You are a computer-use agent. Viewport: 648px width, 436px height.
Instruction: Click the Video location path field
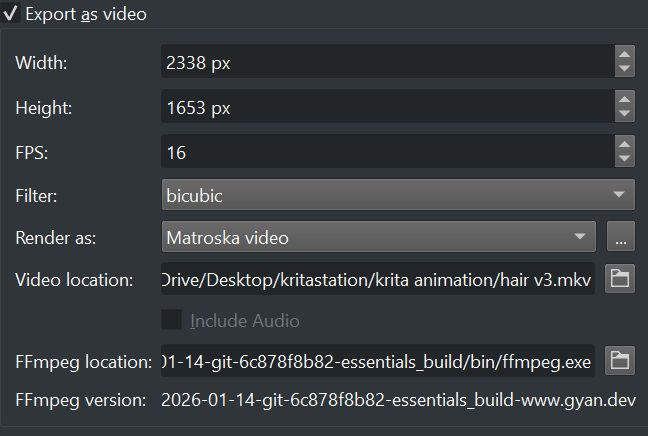coord(378,279)
